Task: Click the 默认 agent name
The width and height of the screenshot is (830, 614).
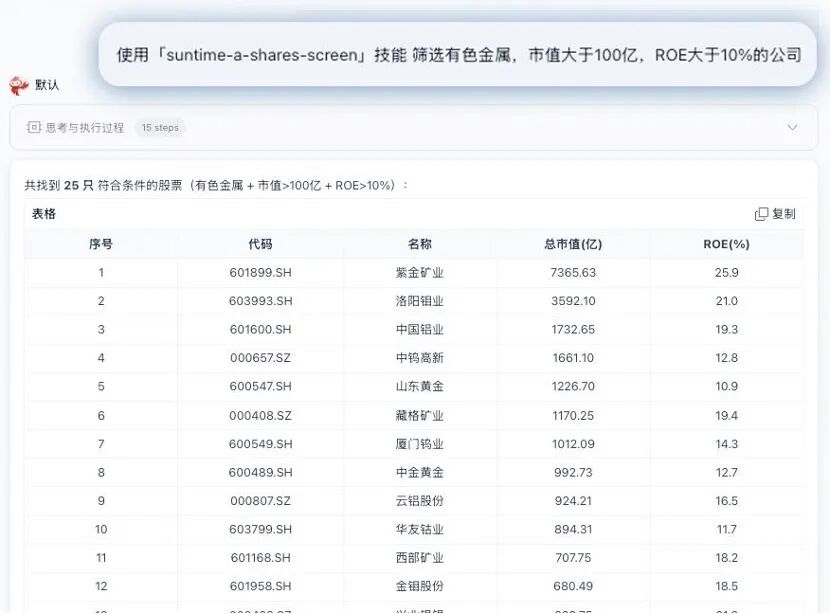Action: [x=47, y=85]
